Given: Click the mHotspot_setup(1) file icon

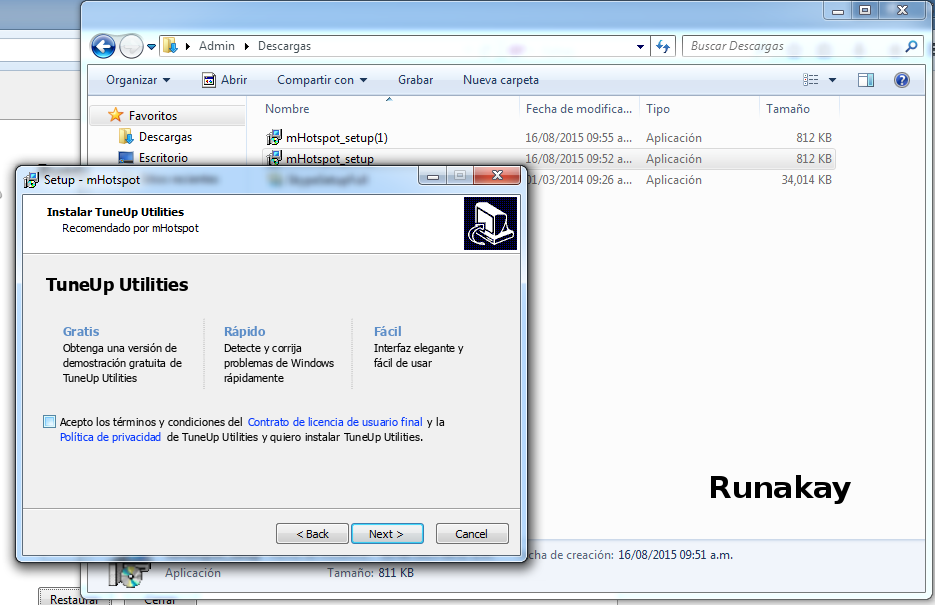Looking at the screenshot, I should [x=274, y=138].
